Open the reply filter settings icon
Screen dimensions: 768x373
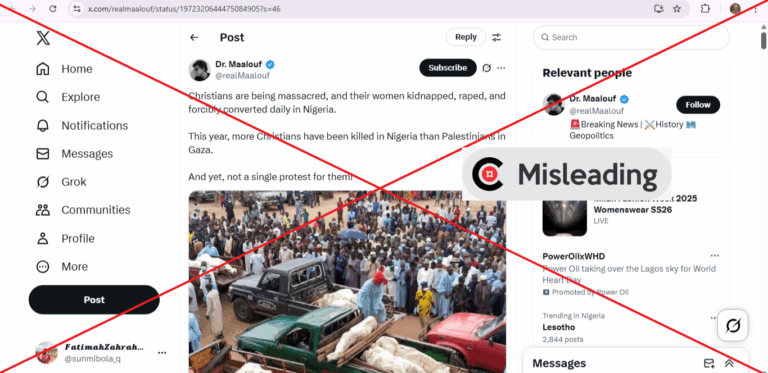point(497,37)
